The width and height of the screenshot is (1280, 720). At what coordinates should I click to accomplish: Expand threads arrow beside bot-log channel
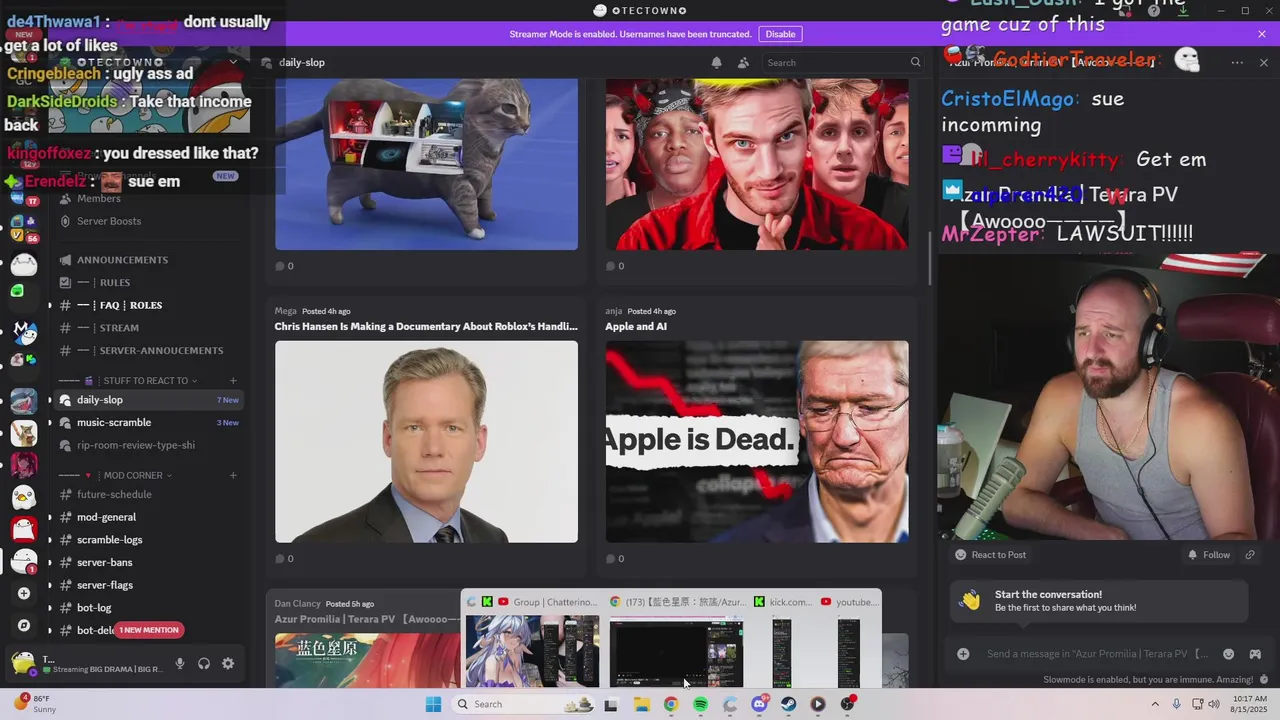(50, 608)
